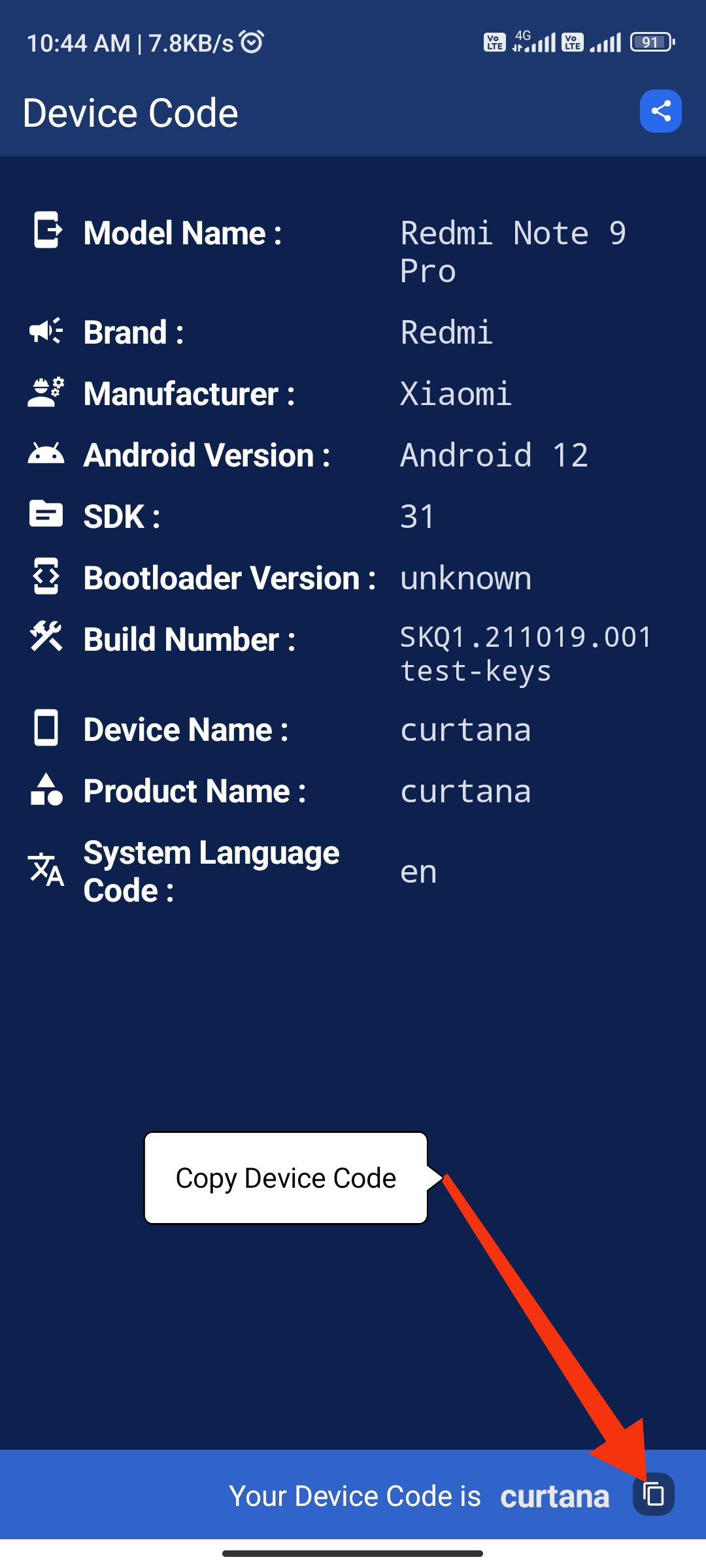706x1568 pixels.
Task: Tap the 4G signal strength icon
Action: pyautogui.click(x=535, y=42)
